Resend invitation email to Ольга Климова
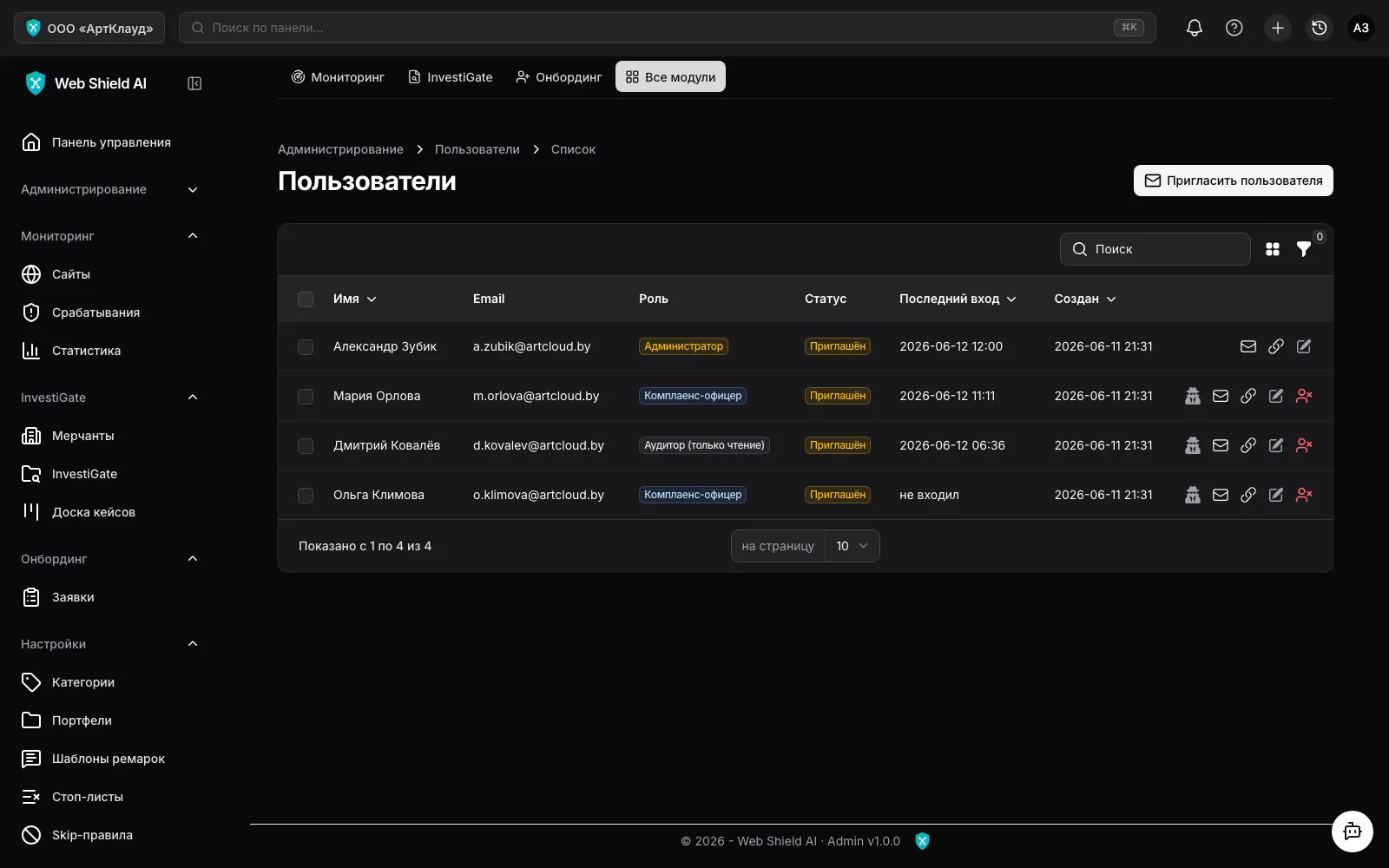The image size is (1389, 868). [x=1221, y=495]
